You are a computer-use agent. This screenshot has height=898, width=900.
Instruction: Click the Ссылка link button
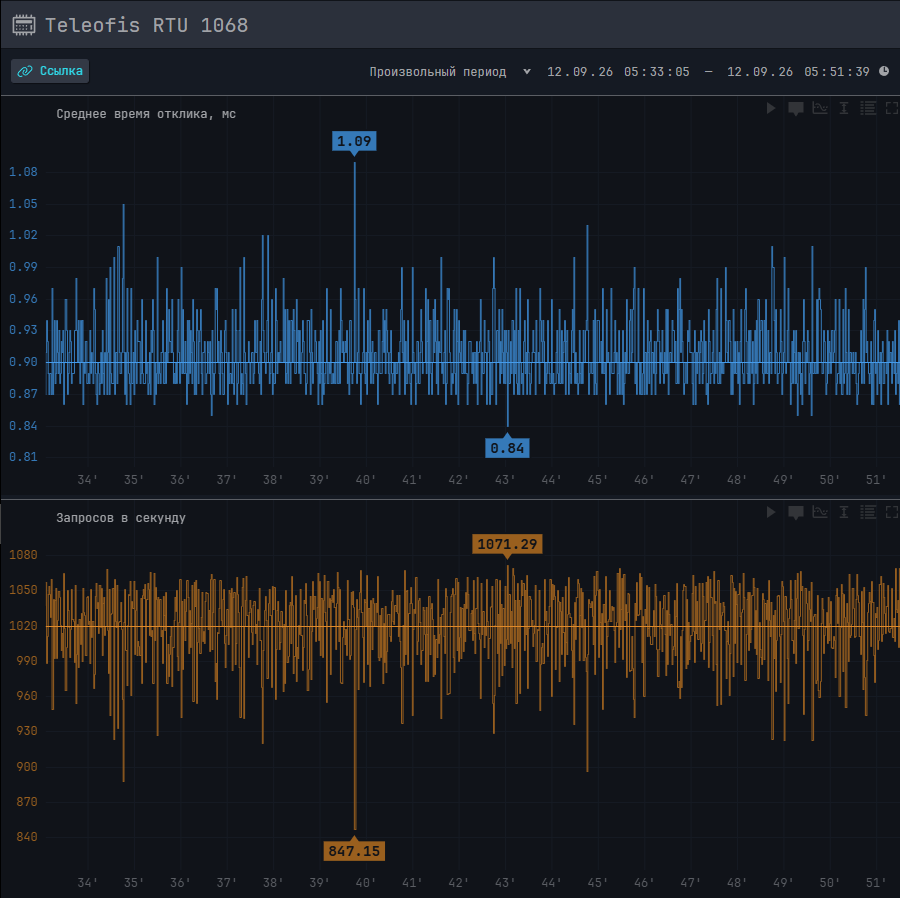point(50,71)
